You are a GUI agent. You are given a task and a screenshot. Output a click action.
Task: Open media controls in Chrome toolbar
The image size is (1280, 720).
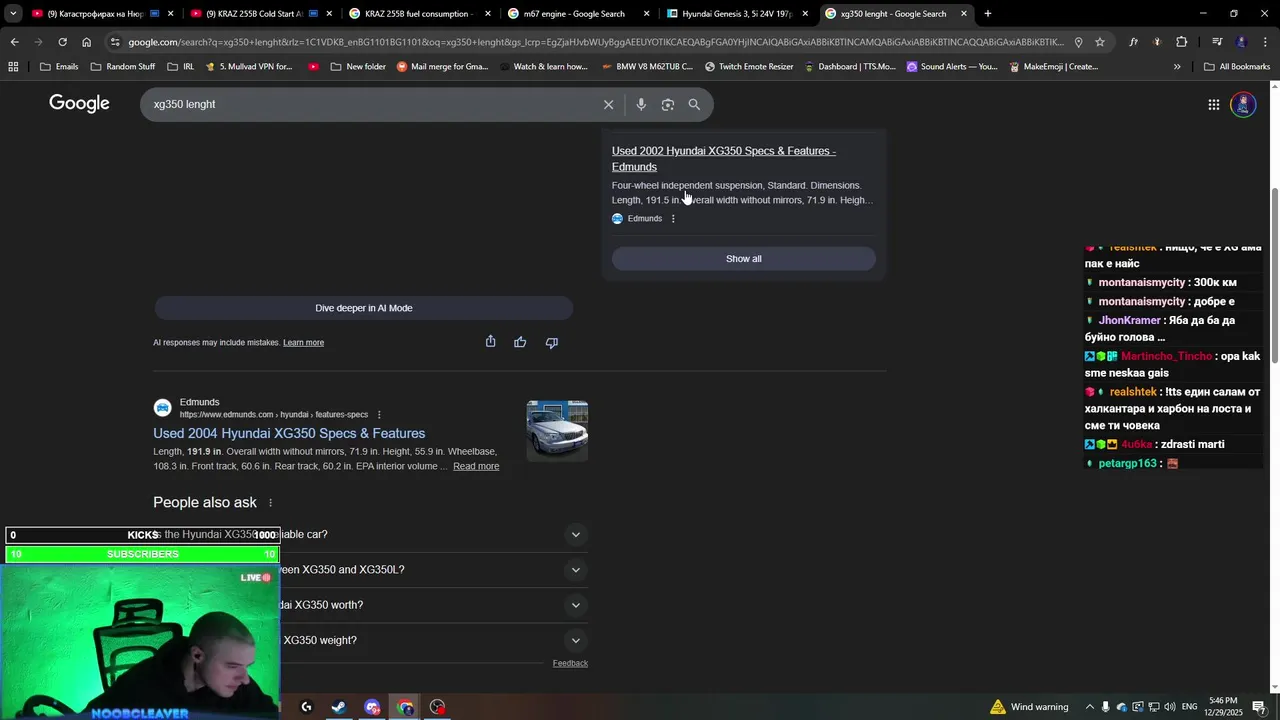(x=1217, y=42)
